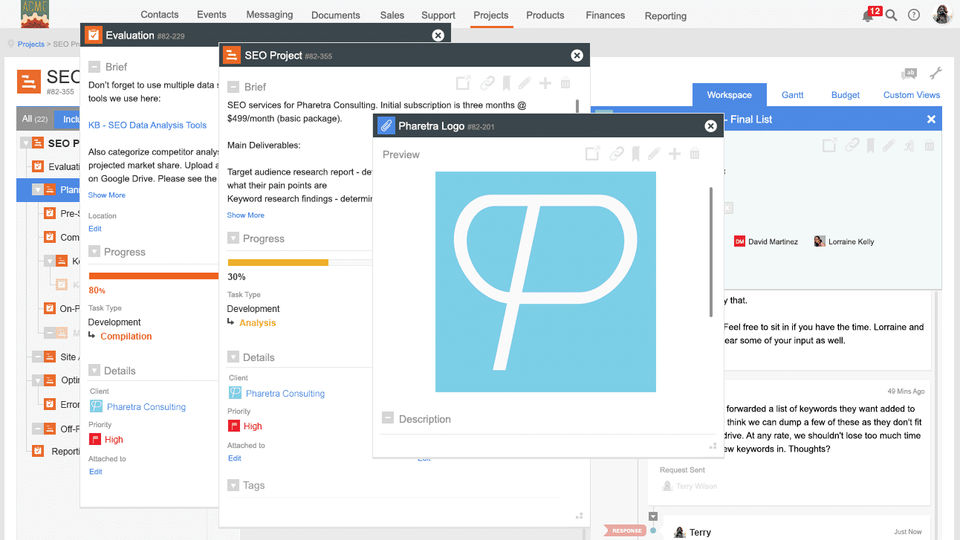The width and height of the screenshot is (960, 540).
Task: Open the notifications bell showing 12
Action: tap(868, 15)
